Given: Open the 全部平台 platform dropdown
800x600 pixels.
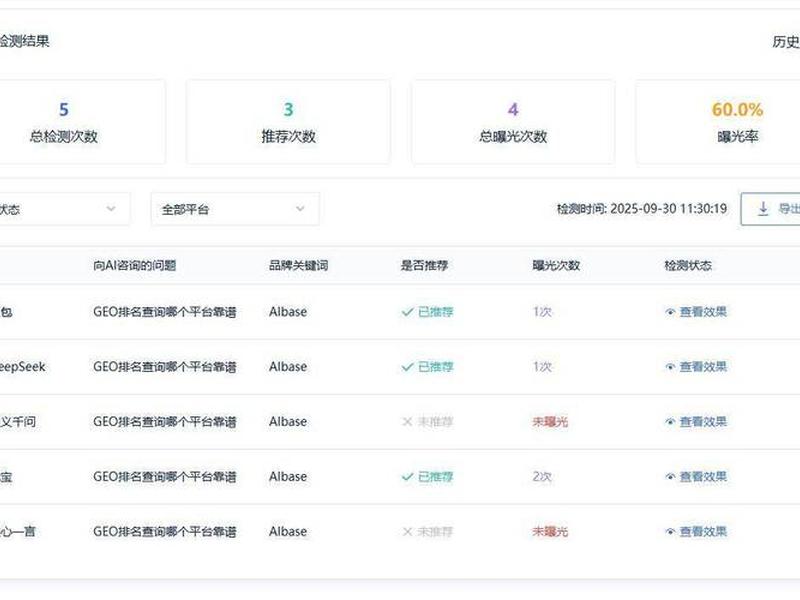Looking at the screenshot, I should point(235,209).
